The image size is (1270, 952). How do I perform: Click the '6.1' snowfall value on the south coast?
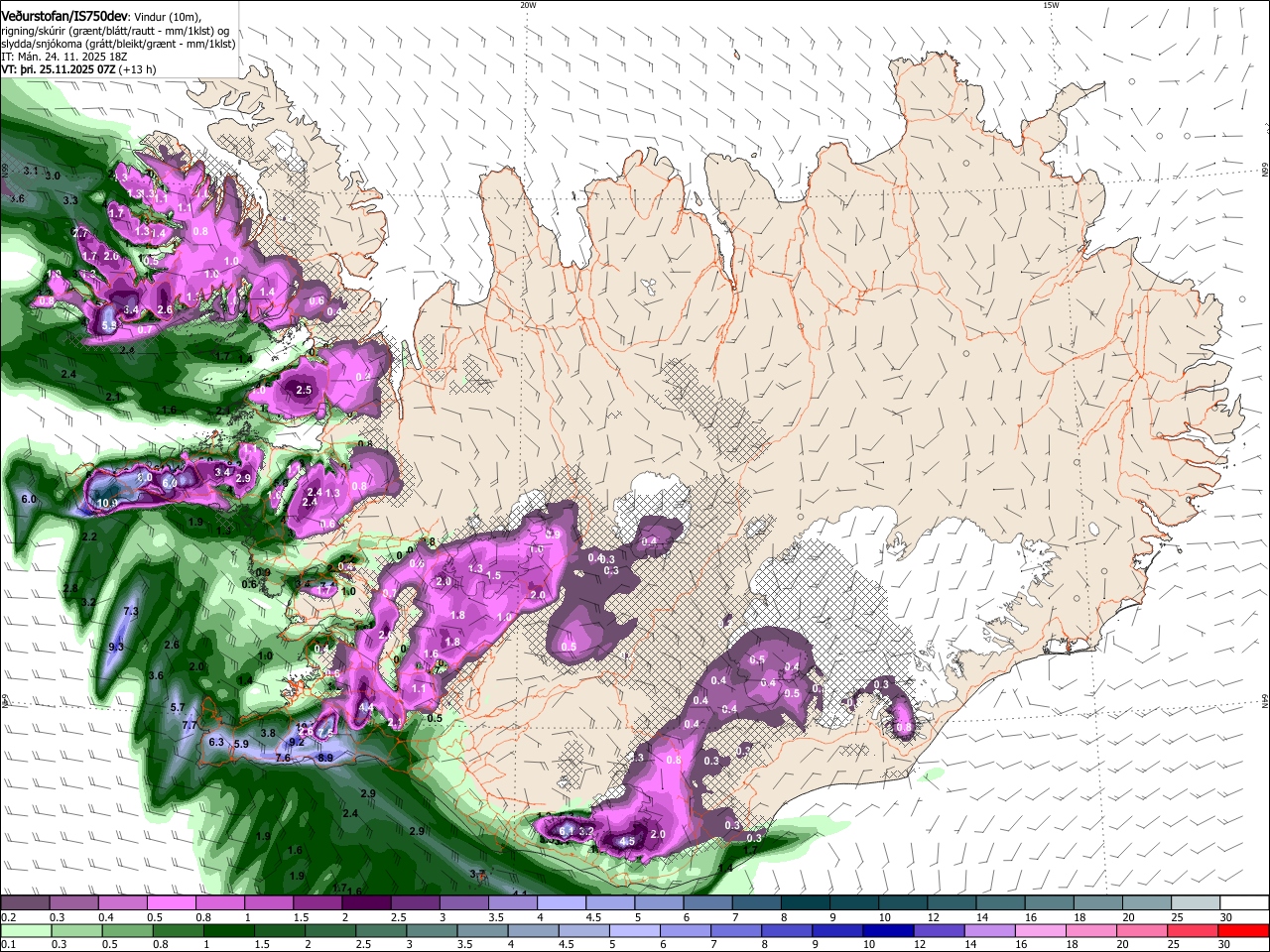[x=568, y=831]
